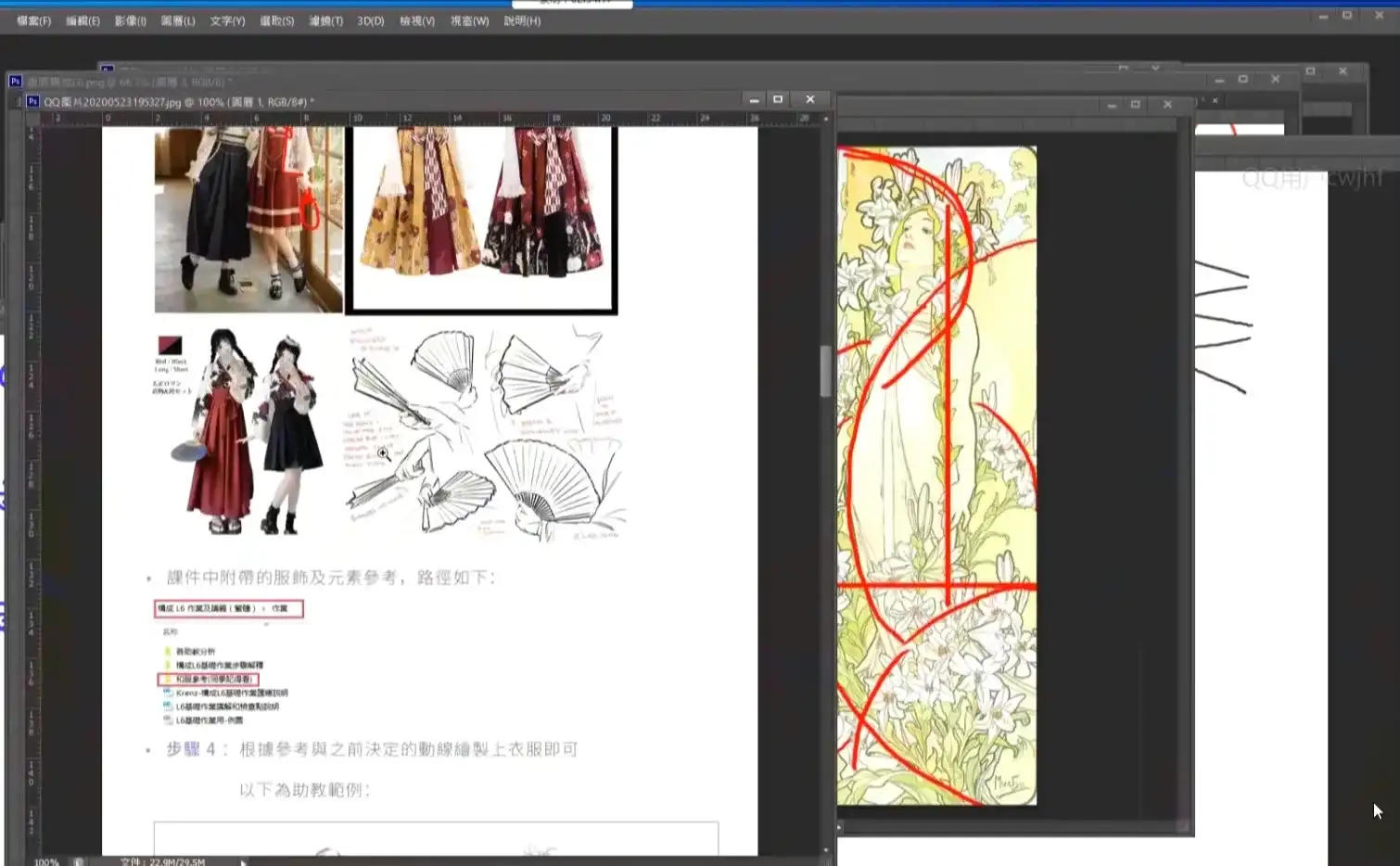Viewport: 1400px width, 866px height.
Task: Select the QQ圖片20200523195327.jpg document tab
Action: coord(139,100)
